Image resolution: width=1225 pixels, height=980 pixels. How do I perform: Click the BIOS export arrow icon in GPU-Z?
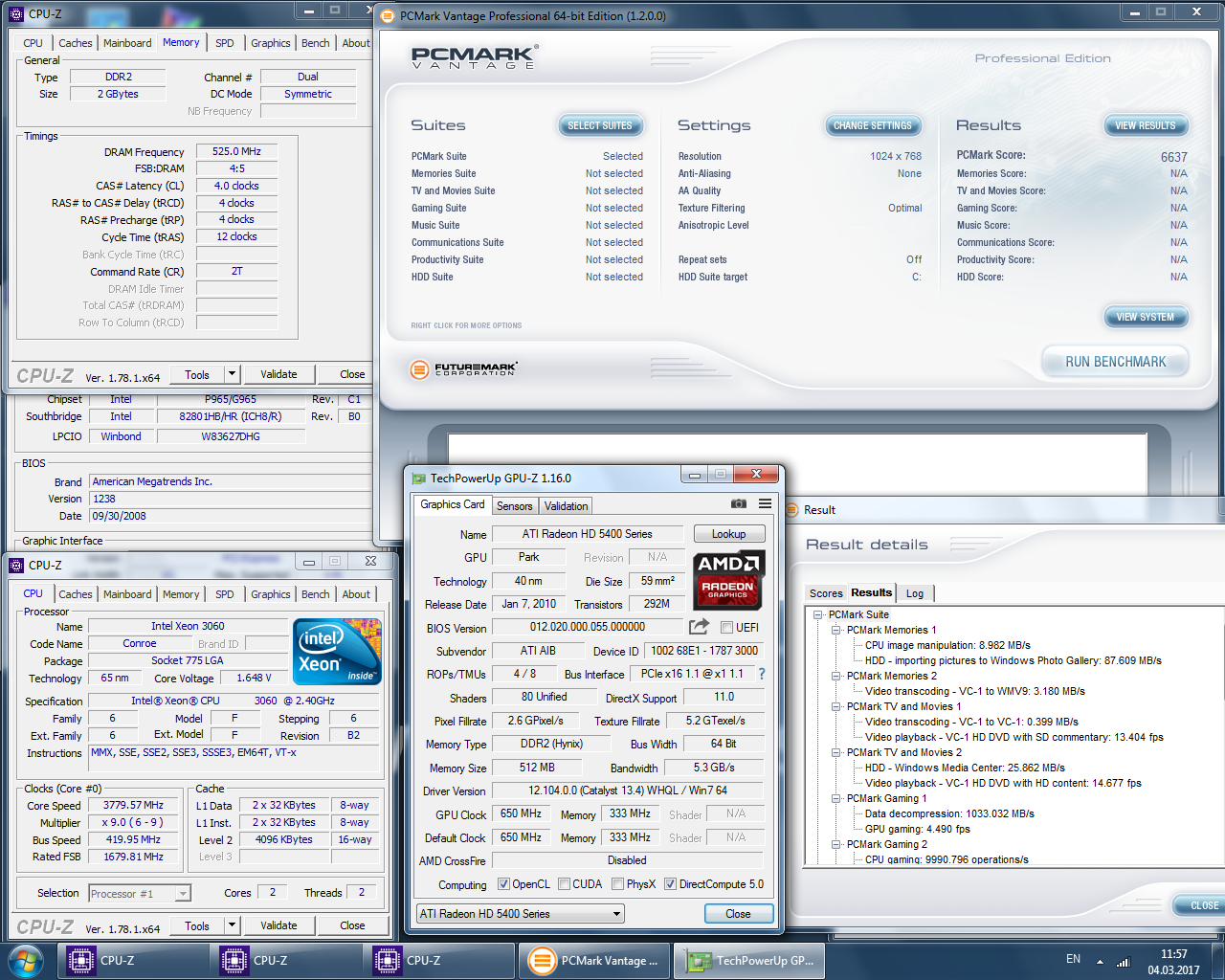pyautogui.click(x=700, y=627)
